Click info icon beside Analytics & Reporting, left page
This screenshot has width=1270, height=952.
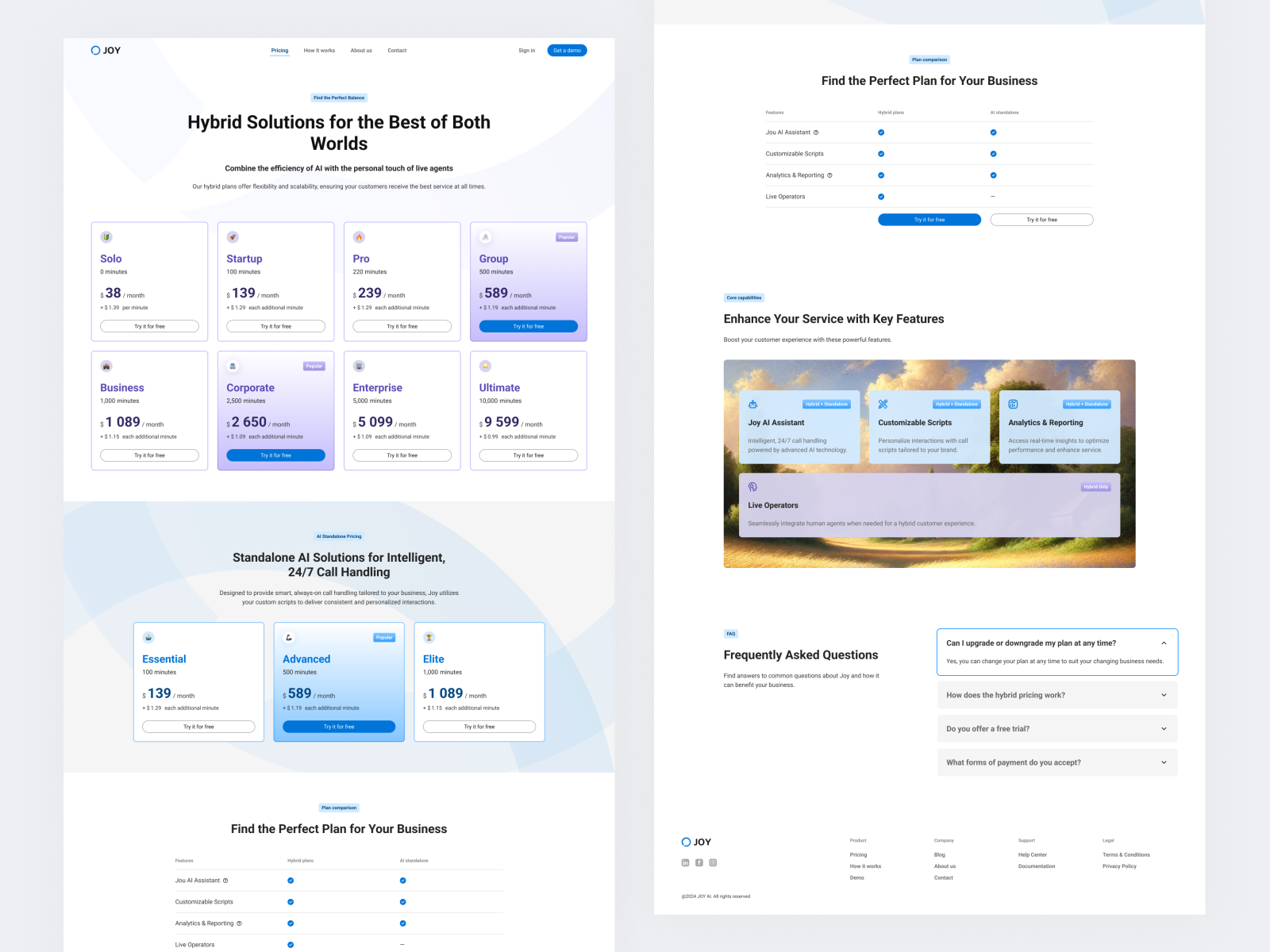(240, 923)
